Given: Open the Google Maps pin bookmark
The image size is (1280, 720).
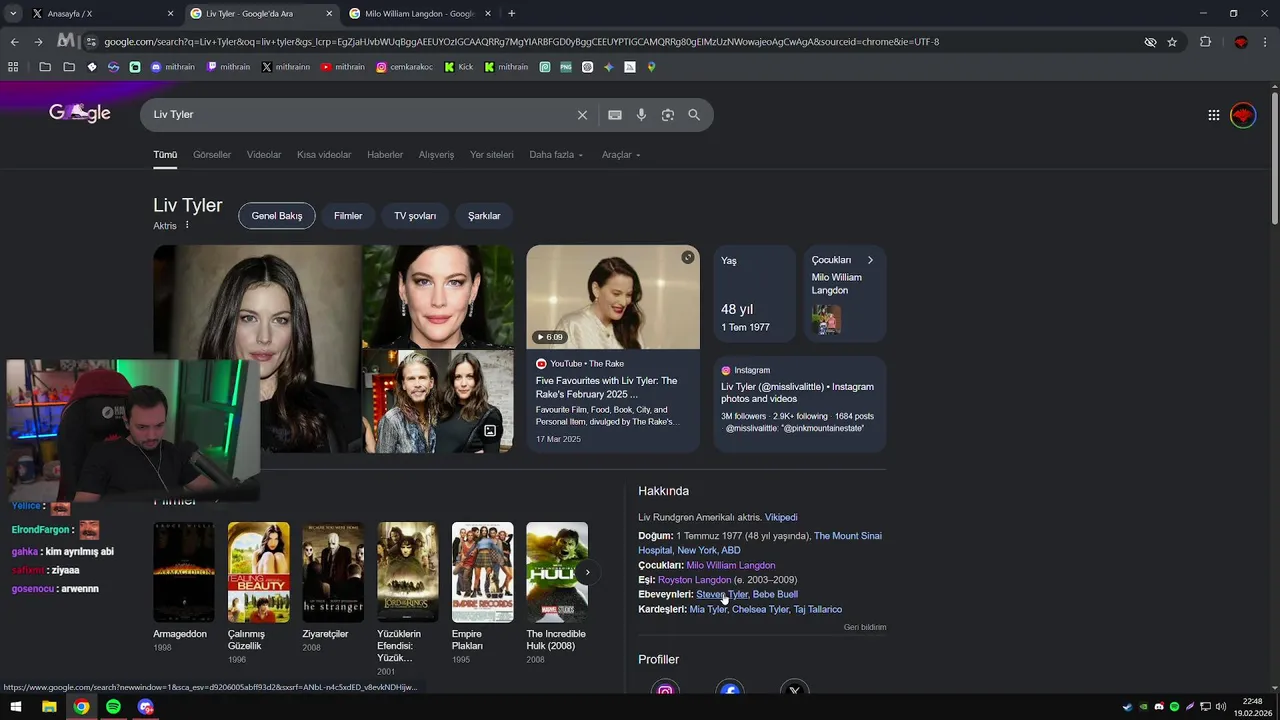Looking at the screenshot, I should (x=651, y=67).
